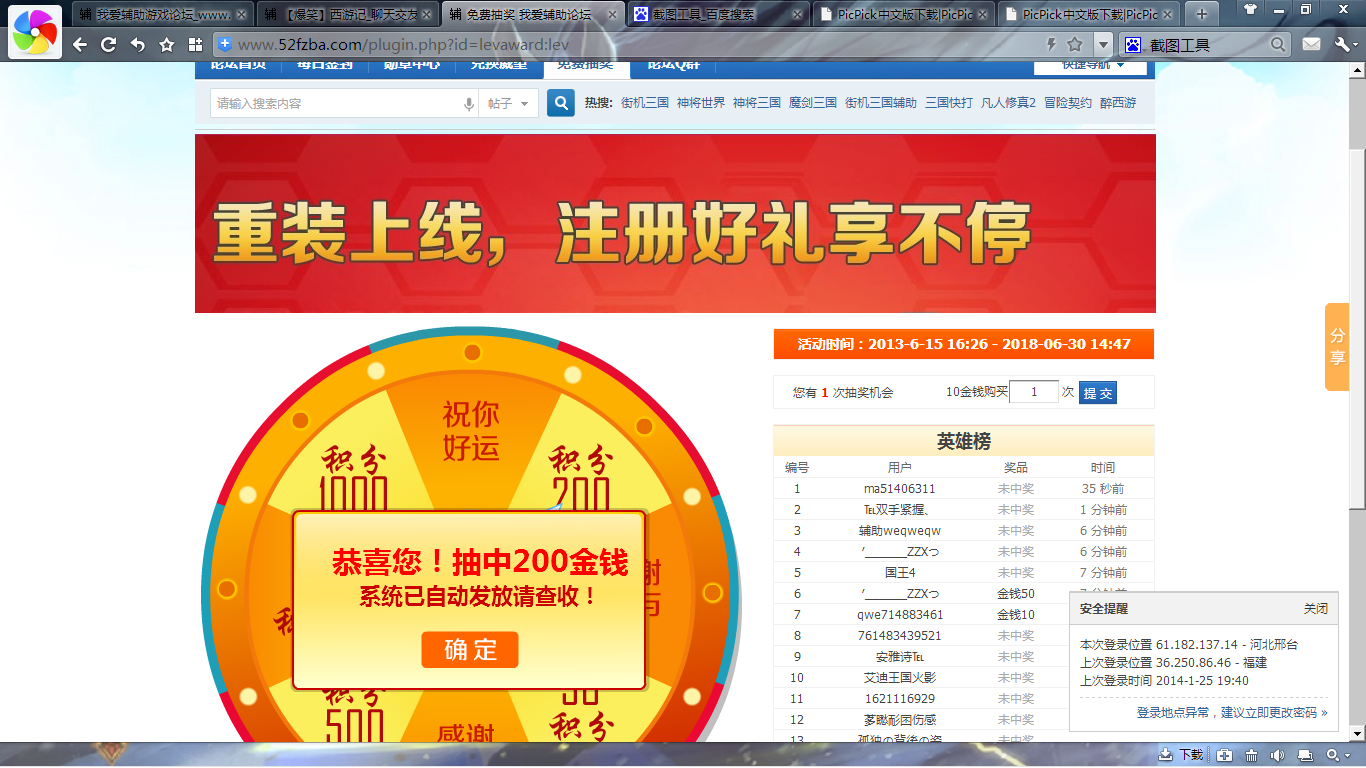Submit purchase with 提交 button

(x=1098, y=393)
